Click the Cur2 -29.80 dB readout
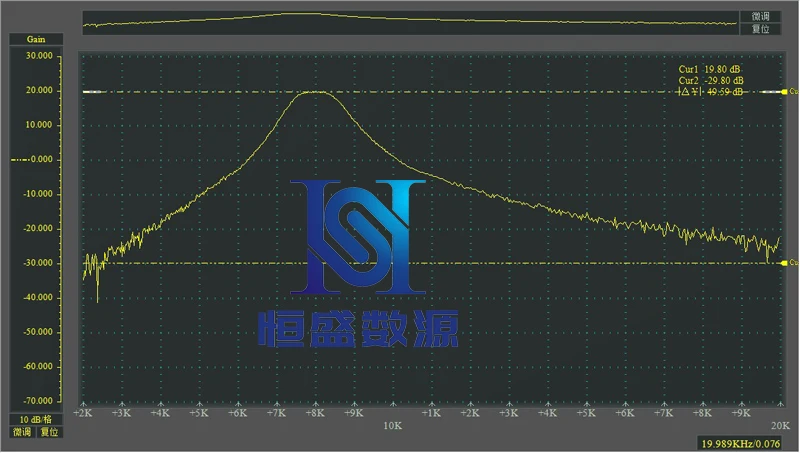This screenshot has width=800, height=453. click(x=711, y=81)
